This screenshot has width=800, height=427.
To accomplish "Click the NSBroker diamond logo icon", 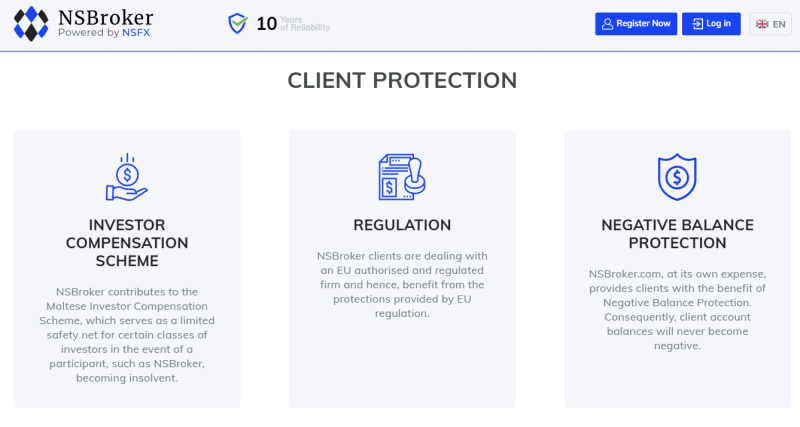I will pyautogui.click(x=31, y=23).
